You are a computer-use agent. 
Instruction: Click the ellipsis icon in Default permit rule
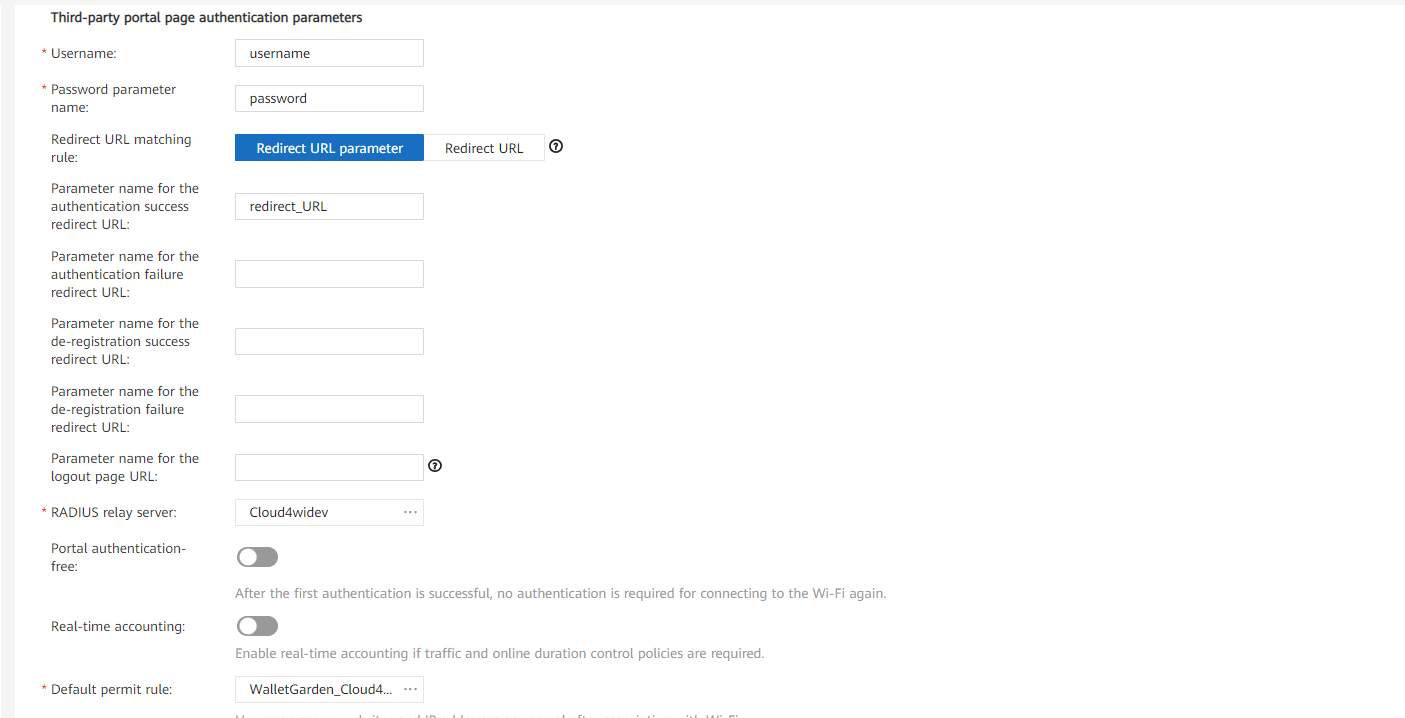click(x=410, y=689)
